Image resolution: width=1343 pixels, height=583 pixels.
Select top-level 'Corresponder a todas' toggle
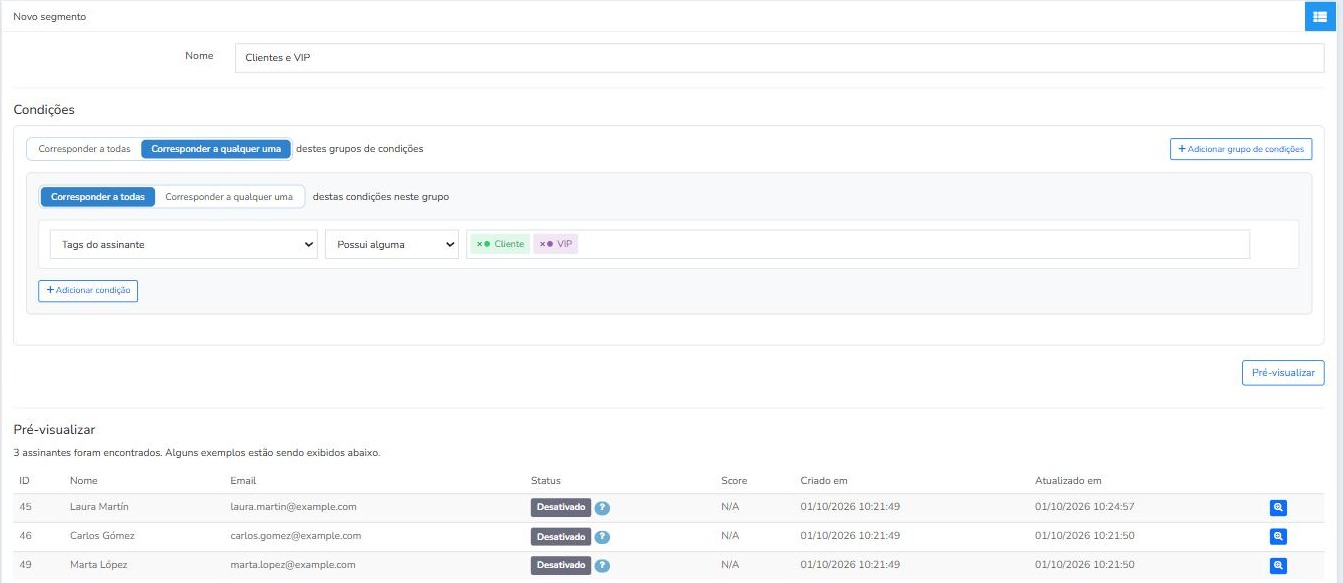point(84,149)
